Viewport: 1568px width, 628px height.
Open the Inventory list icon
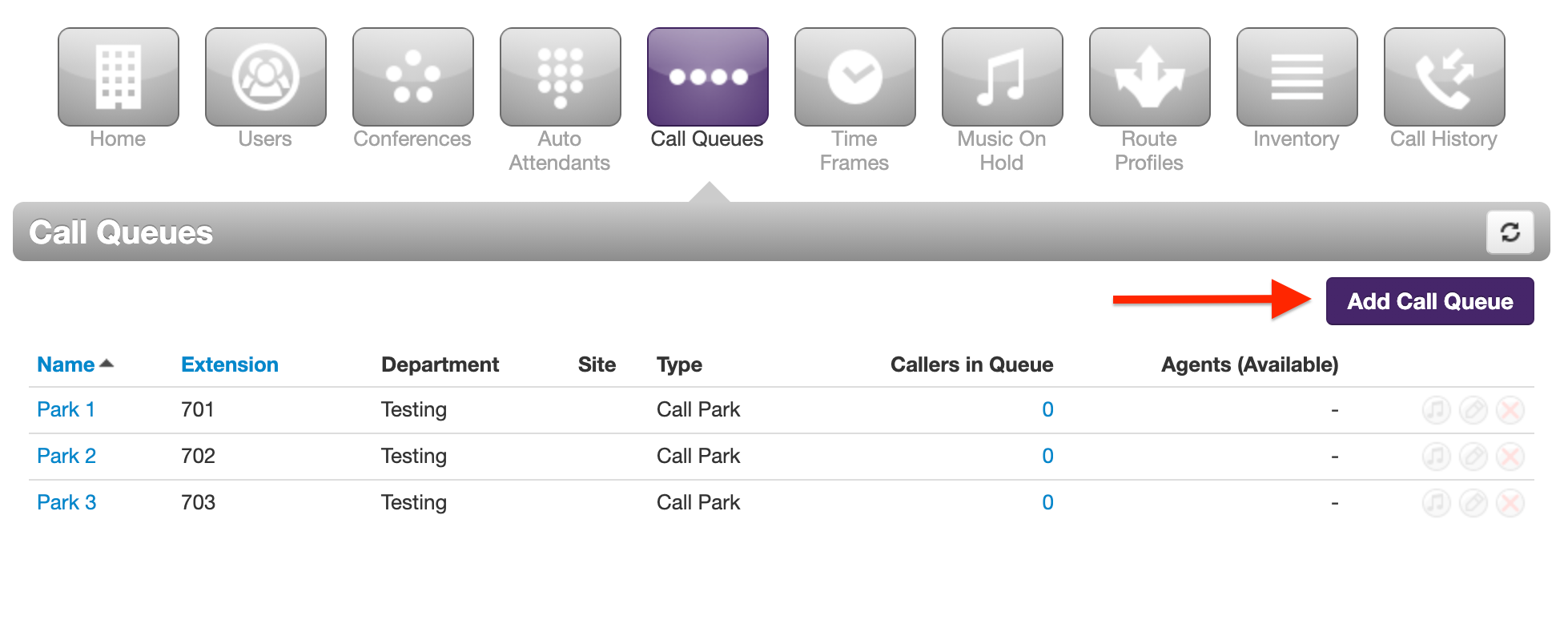(x=1297, y=77)
